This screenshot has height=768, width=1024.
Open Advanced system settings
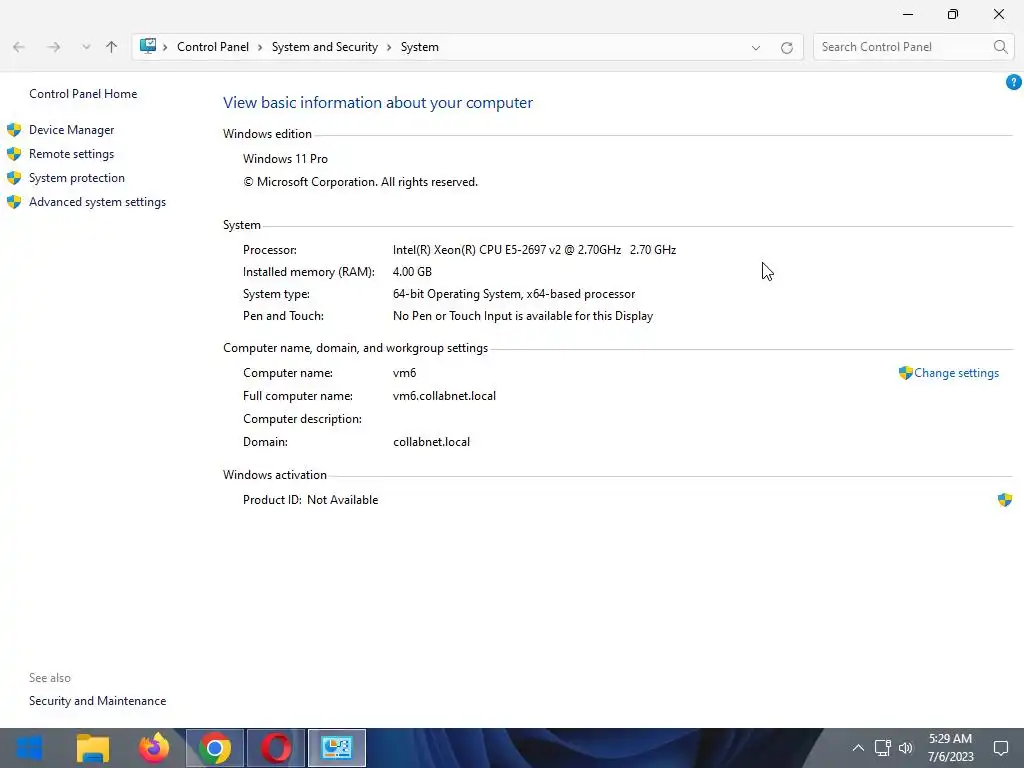pyautogui.click(x=97, y=202)
